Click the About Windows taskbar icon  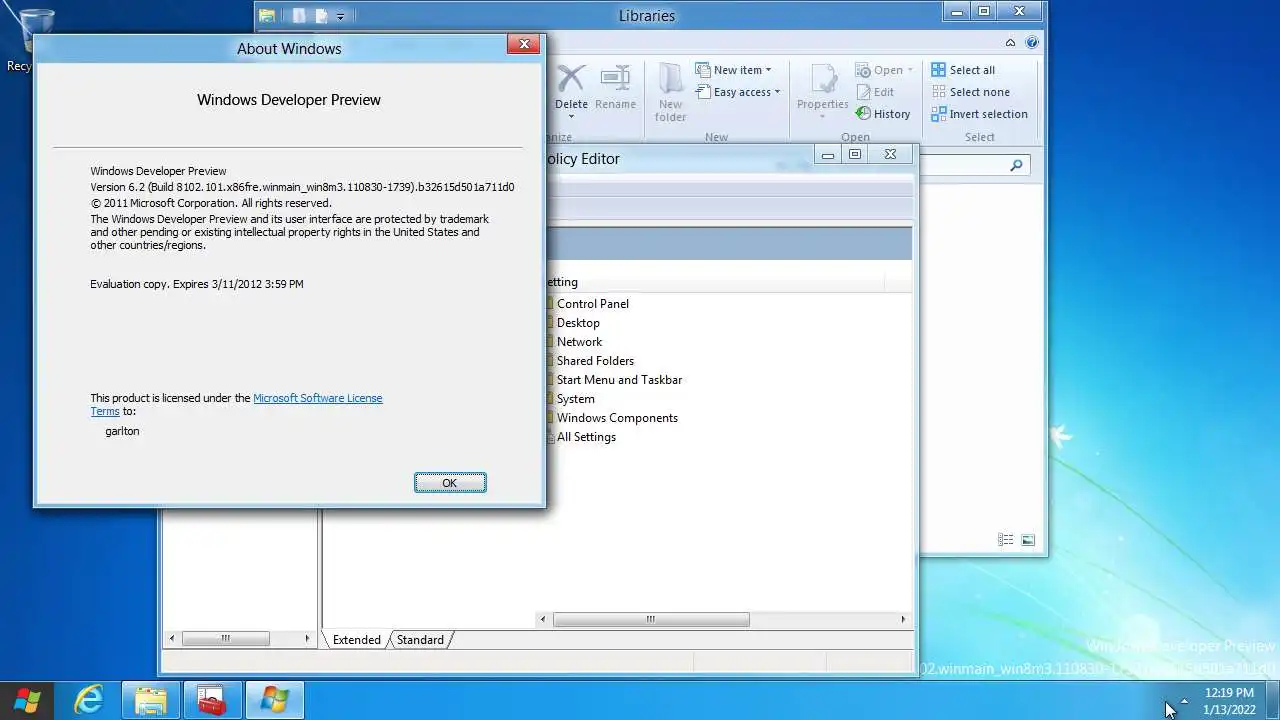pos(274,700)
